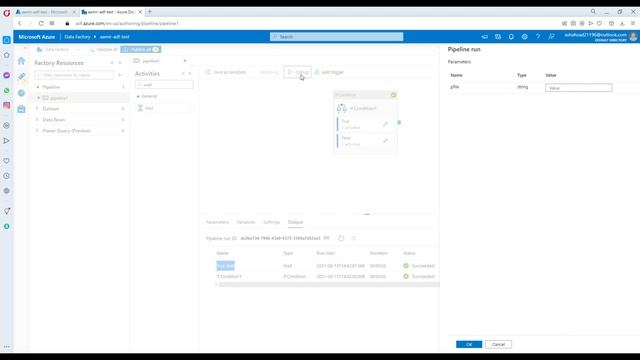
Task: Open the Author pencil icon
Action: (21, 76)
